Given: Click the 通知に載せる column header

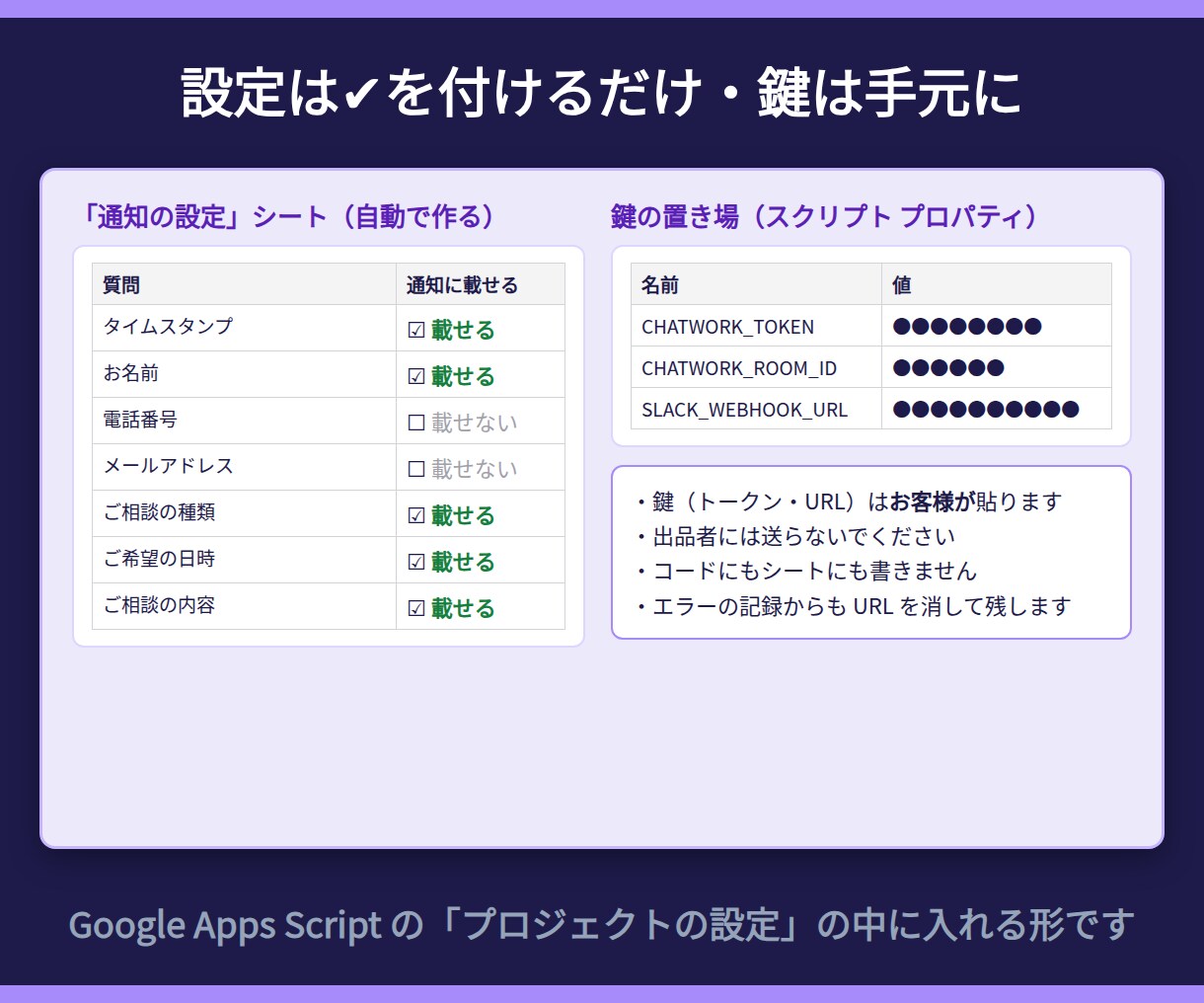Looking at the screenshot, I should point(481,284).
